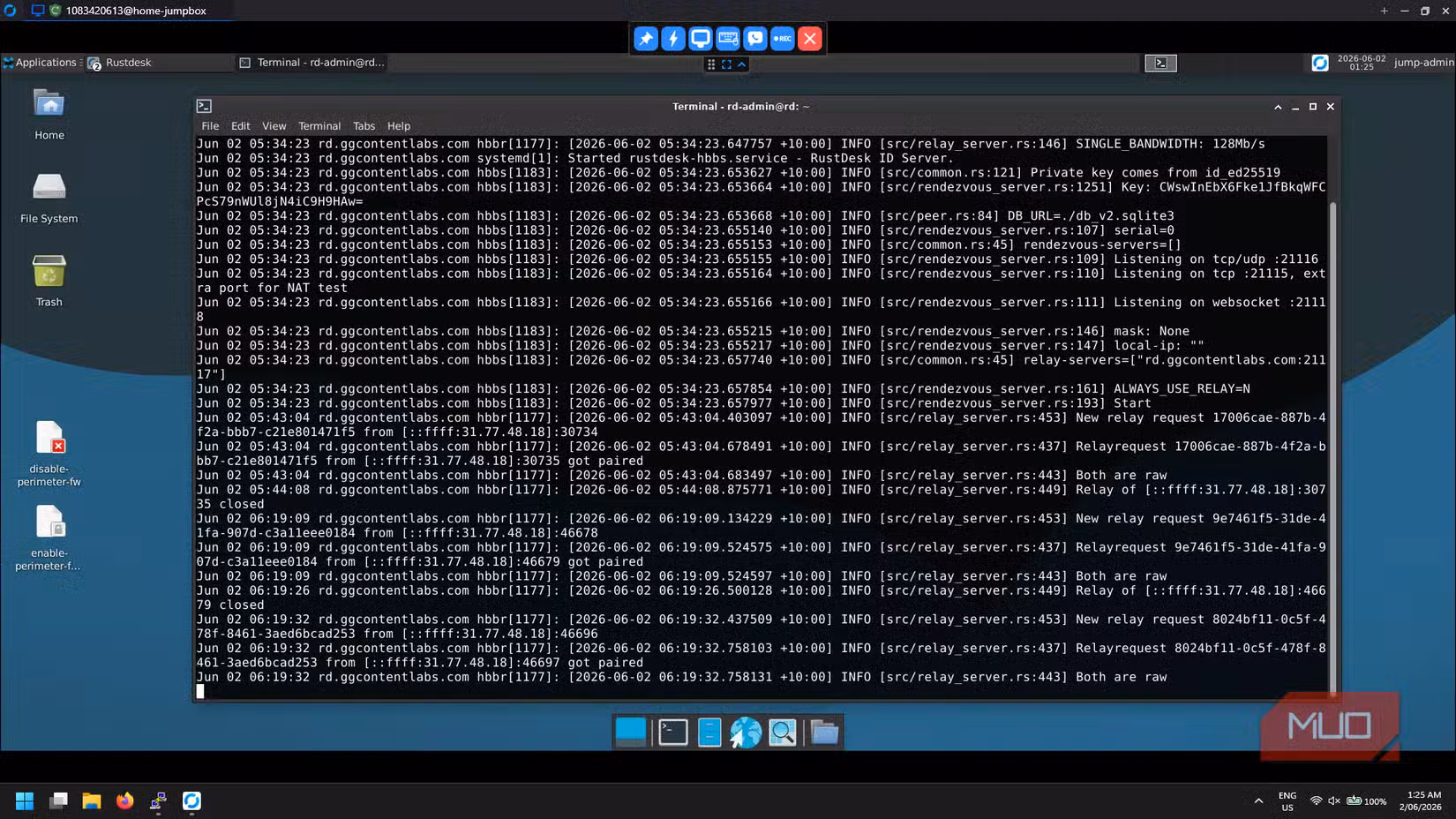Open the jump-admin user menu

(1423, 63)
